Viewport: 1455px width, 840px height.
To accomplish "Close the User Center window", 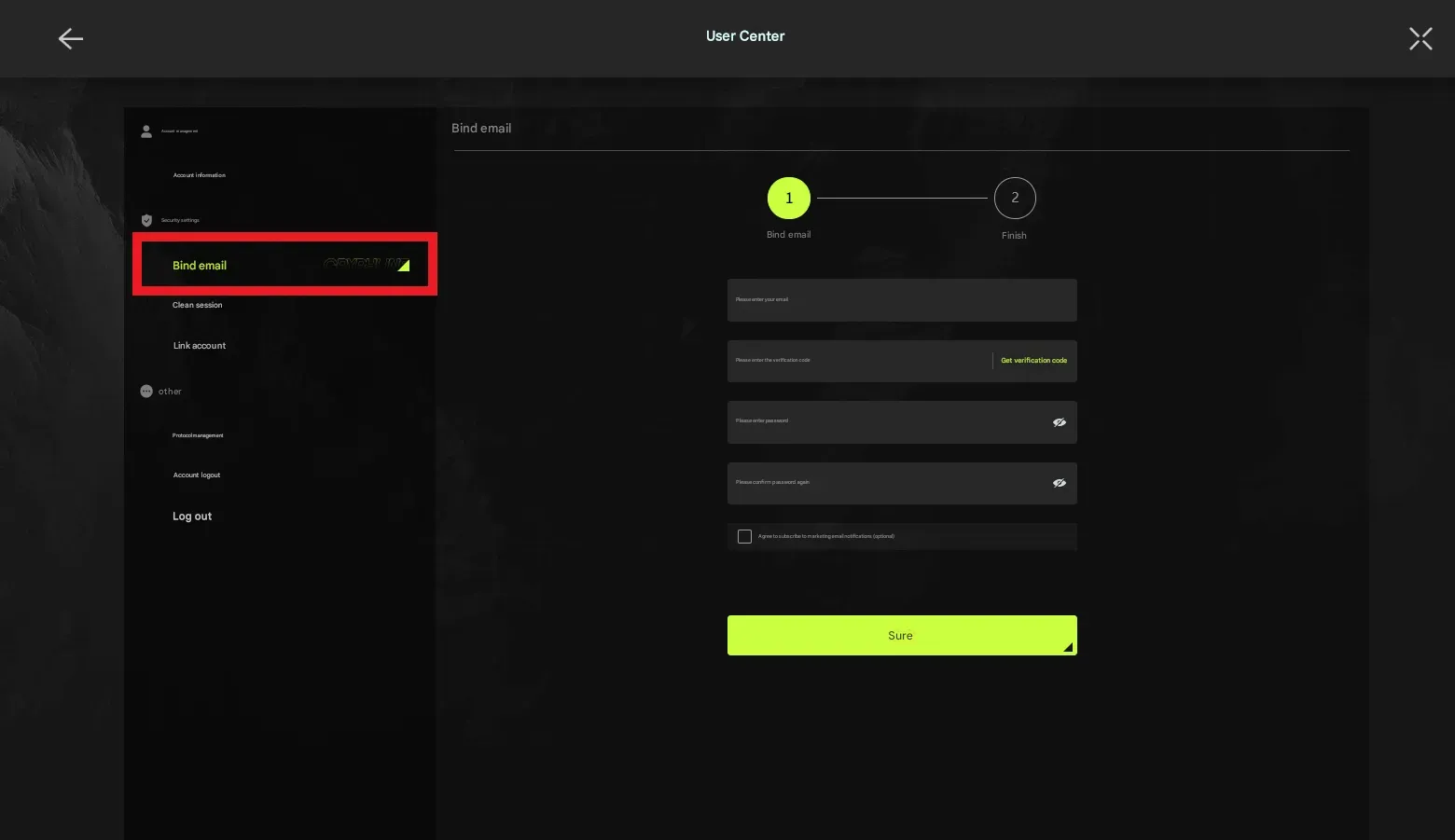I will [1420, 38].
